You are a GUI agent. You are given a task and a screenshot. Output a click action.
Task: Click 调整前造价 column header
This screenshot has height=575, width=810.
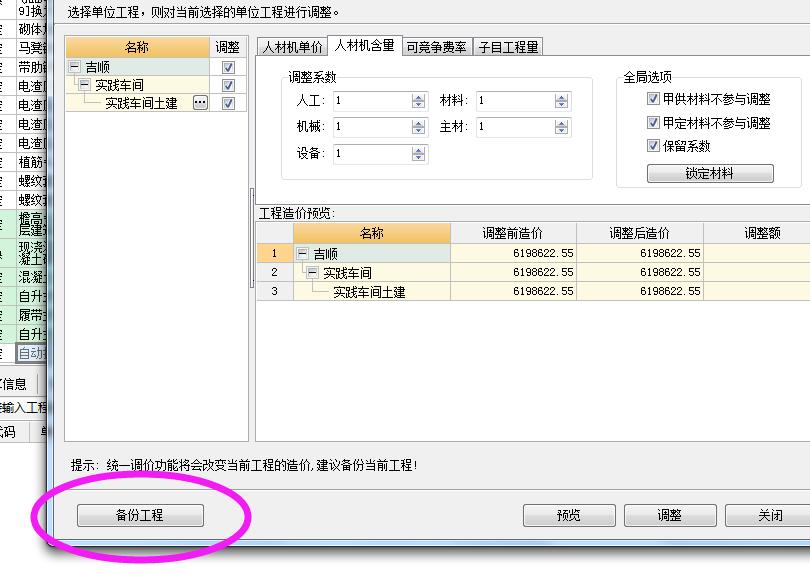(513, 233)
